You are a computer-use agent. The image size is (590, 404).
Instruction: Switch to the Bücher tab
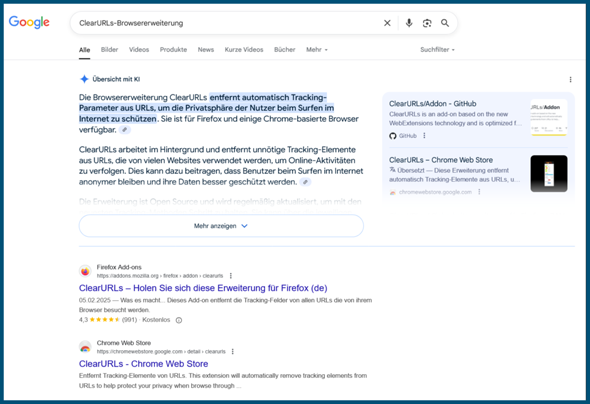click(x=284, y=50)
